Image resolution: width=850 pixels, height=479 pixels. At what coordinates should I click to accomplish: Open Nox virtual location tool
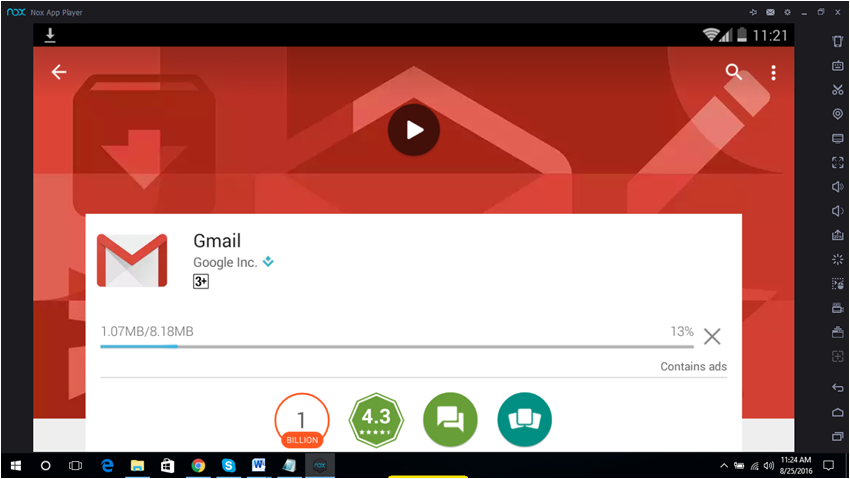point(838,114)
